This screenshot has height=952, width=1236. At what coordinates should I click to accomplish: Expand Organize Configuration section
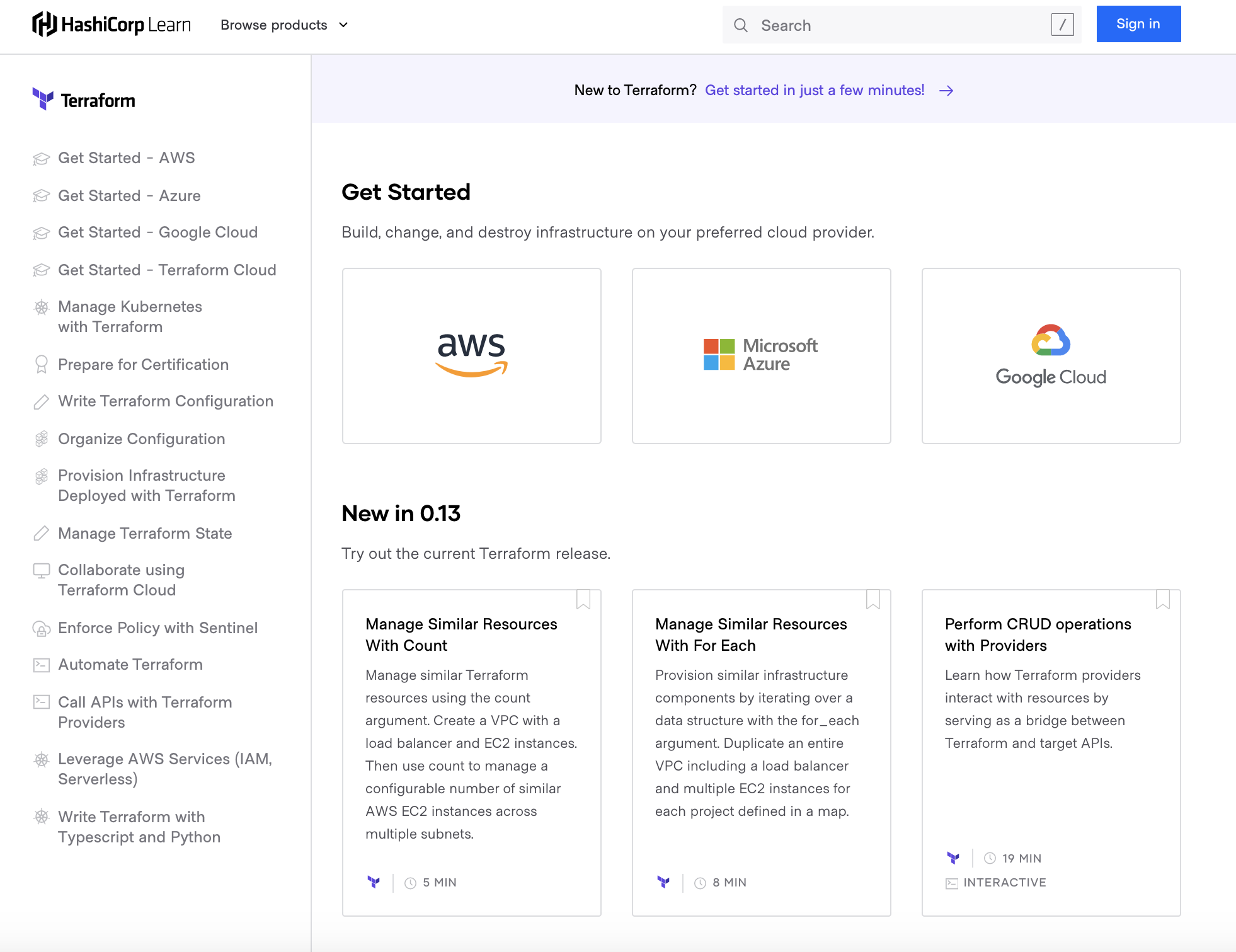141,438
